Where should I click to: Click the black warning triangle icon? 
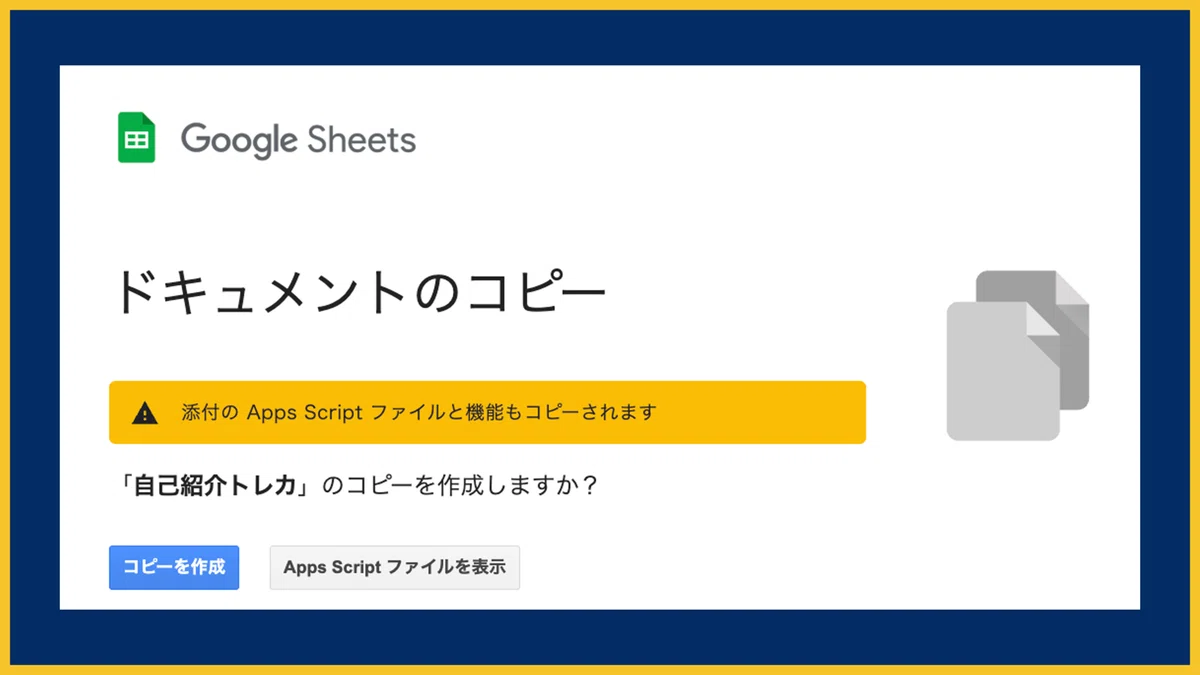tap(145, 412)
